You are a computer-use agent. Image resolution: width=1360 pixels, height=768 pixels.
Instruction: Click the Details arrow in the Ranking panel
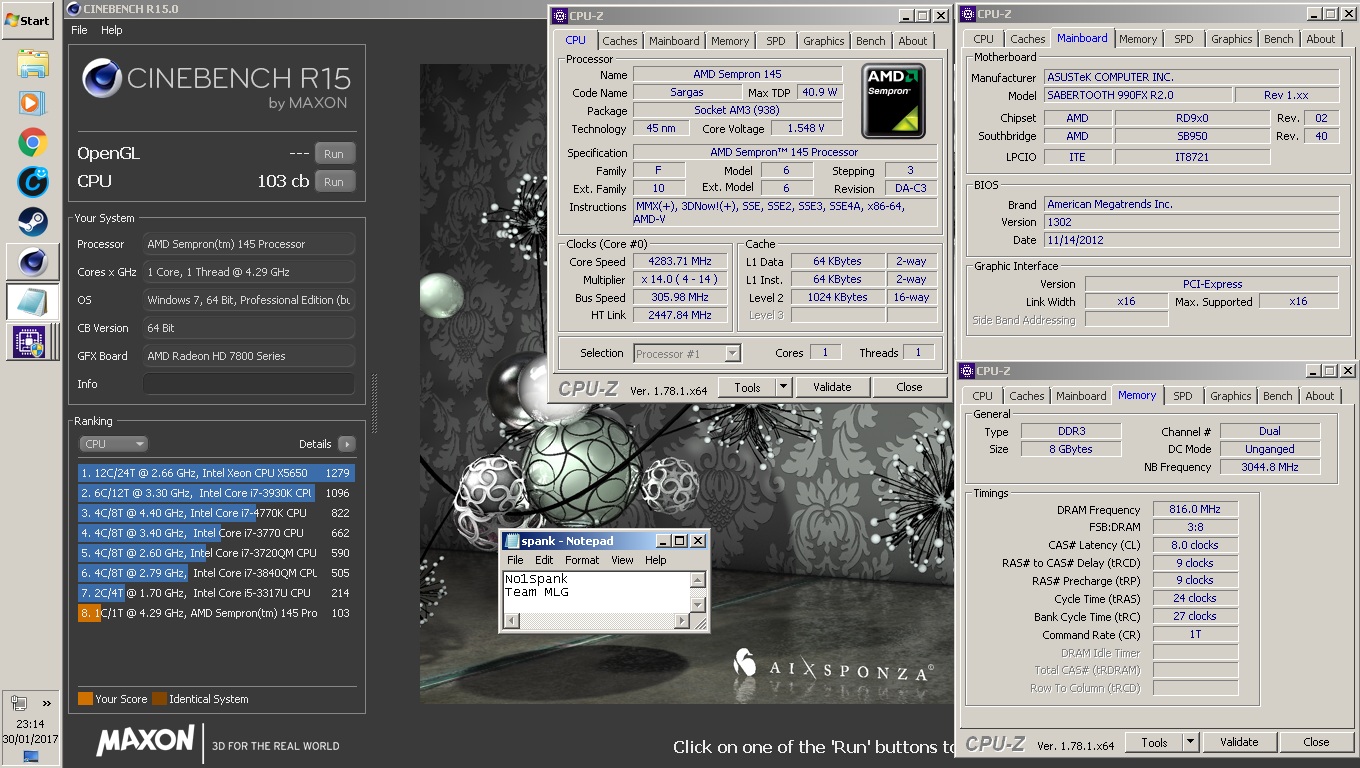[346, 444]
